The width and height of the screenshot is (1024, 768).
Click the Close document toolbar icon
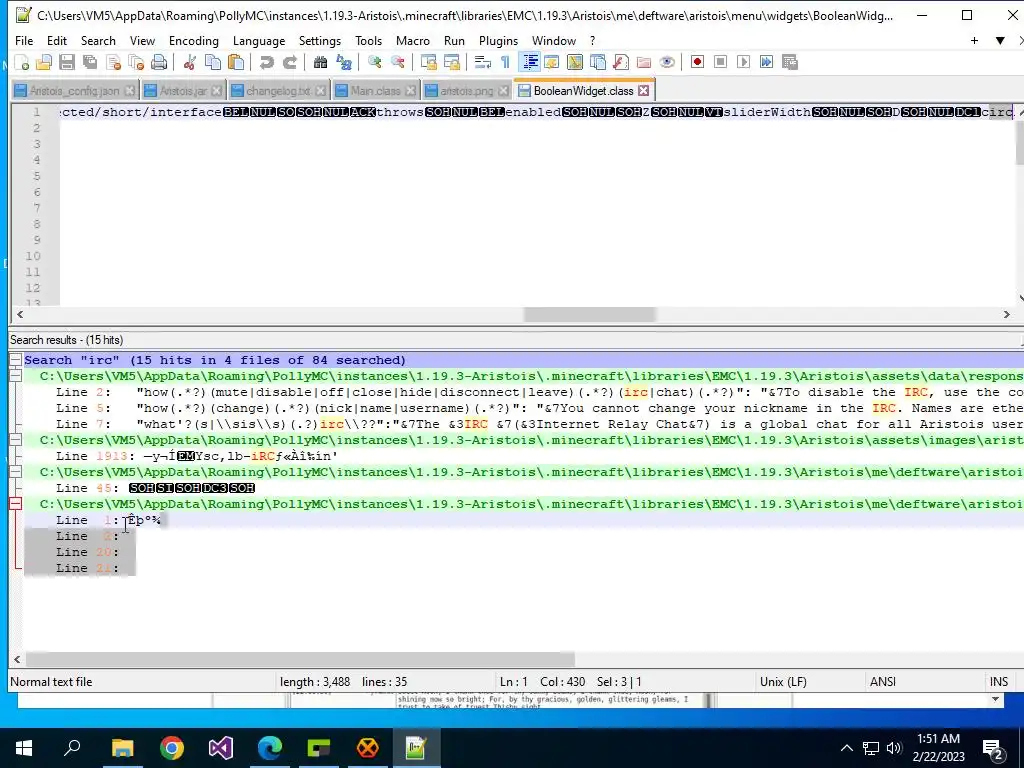pos(113,63)
